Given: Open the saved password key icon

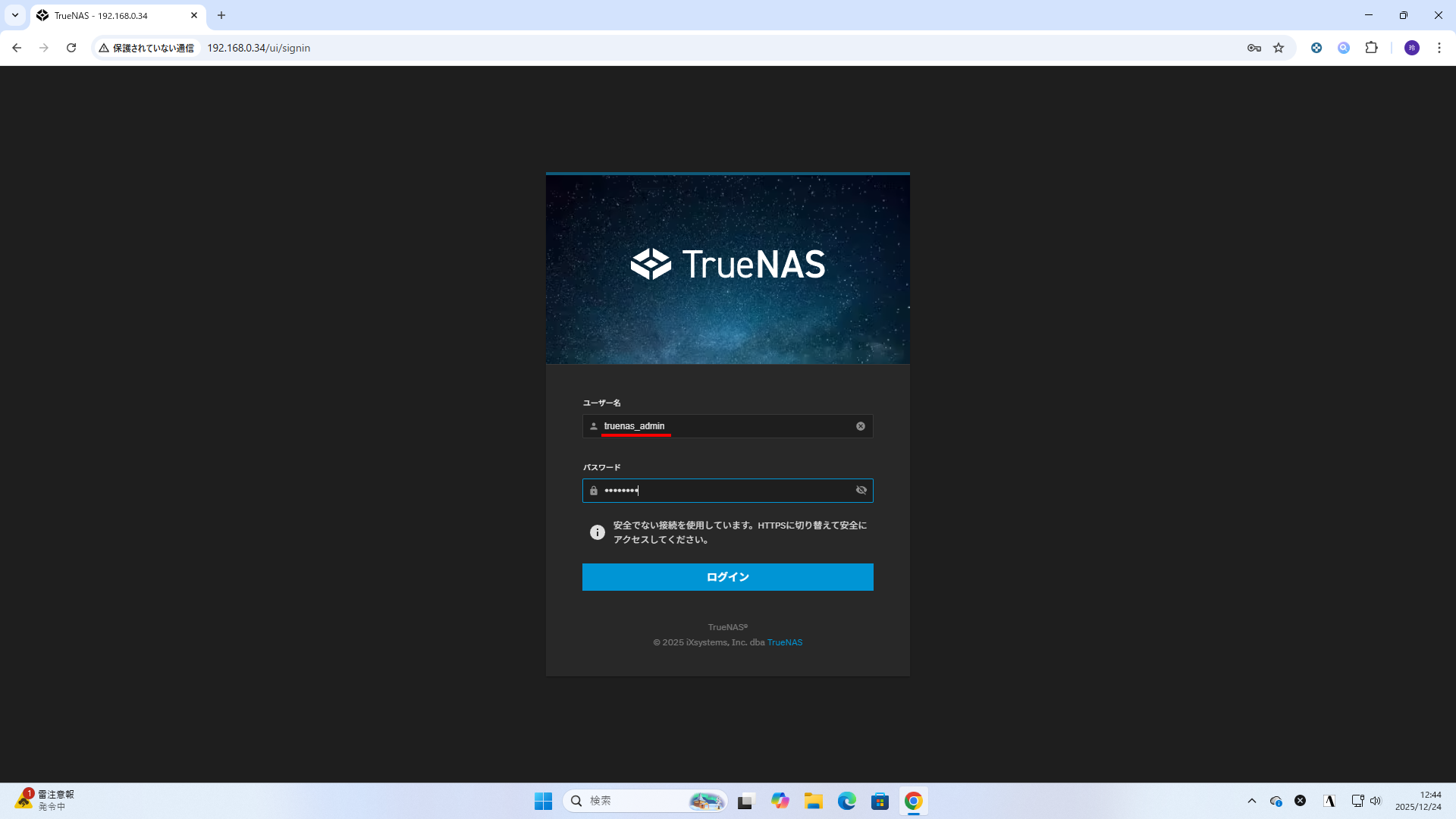Looking at the screenshot, I should click(1254, 48).
